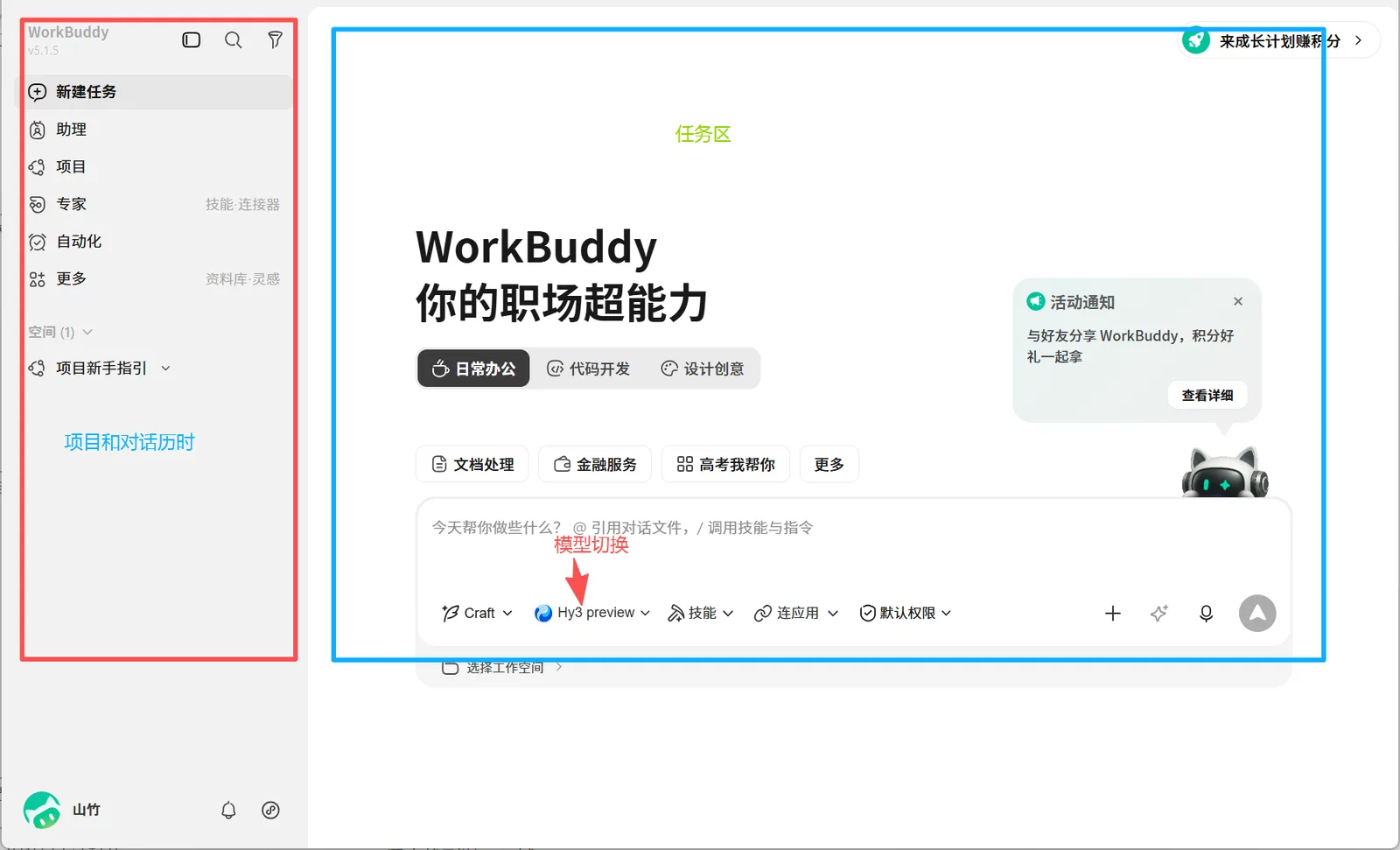Expand the 项目新手指引 project
This screenshot has width=1400, height=850.
pyautogui.click(x=100, y=369)
